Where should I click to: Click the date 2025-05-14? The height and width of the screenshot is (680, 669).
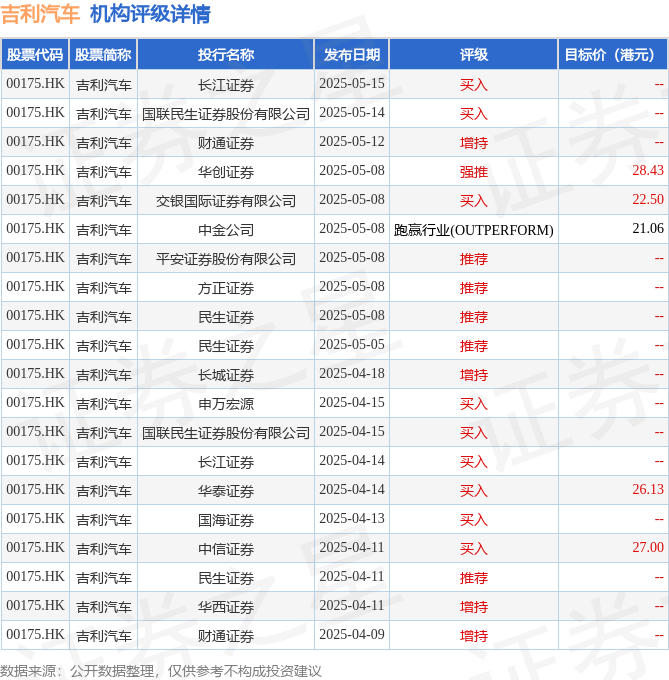click(352, 113)
